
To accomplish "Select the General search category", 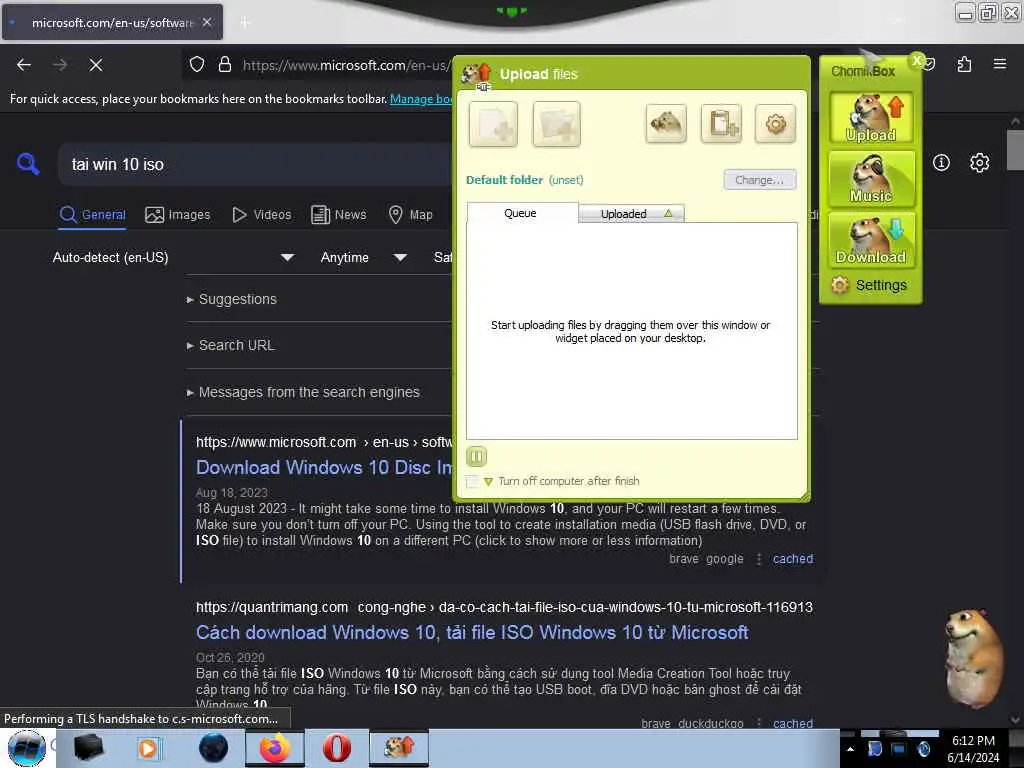I will [93, 215].
